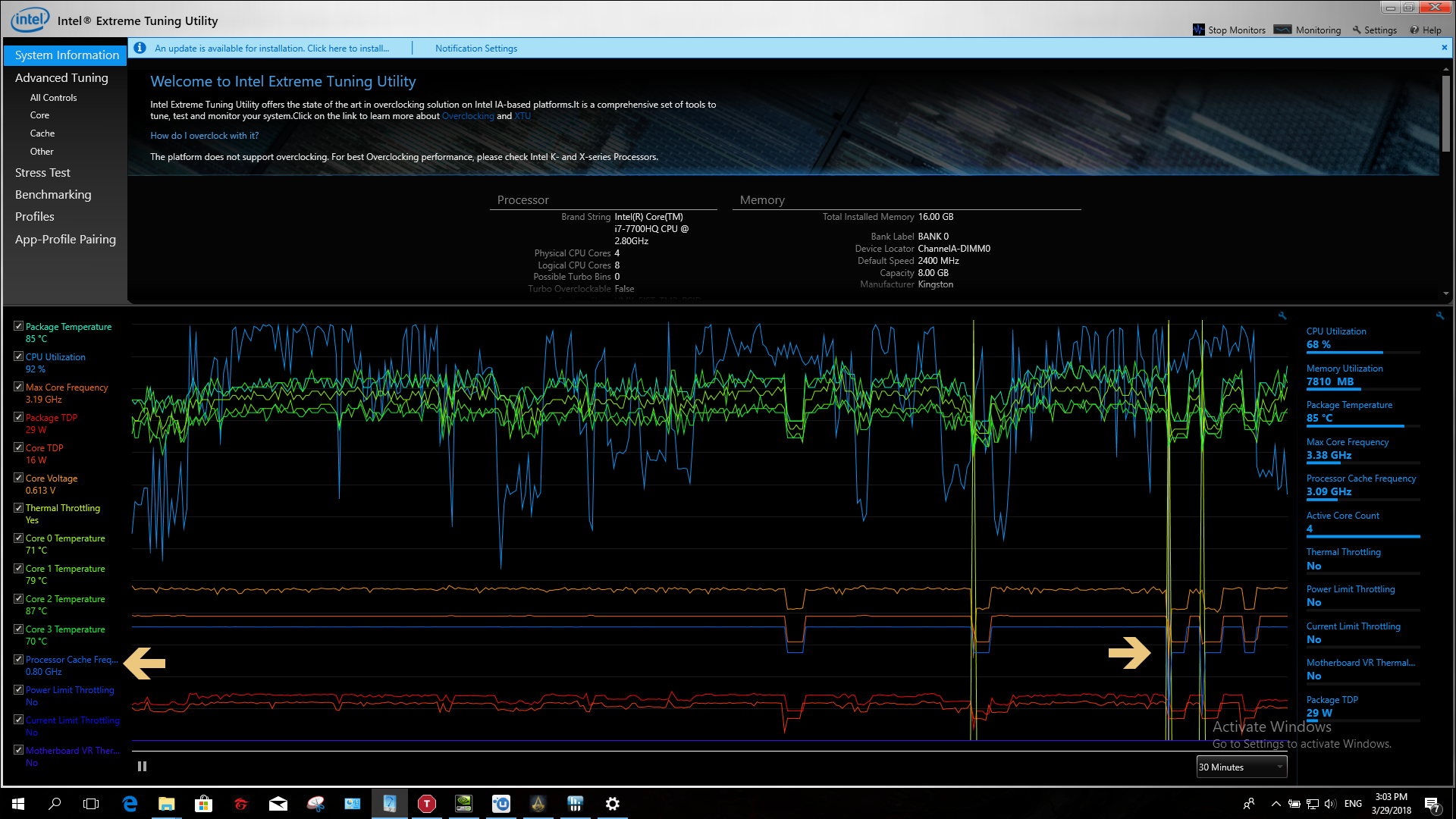Viewport: 1456px width, 819px height.
Task: Open Snipping Tool taskbar icon
Action: click(x=315, y=804)
